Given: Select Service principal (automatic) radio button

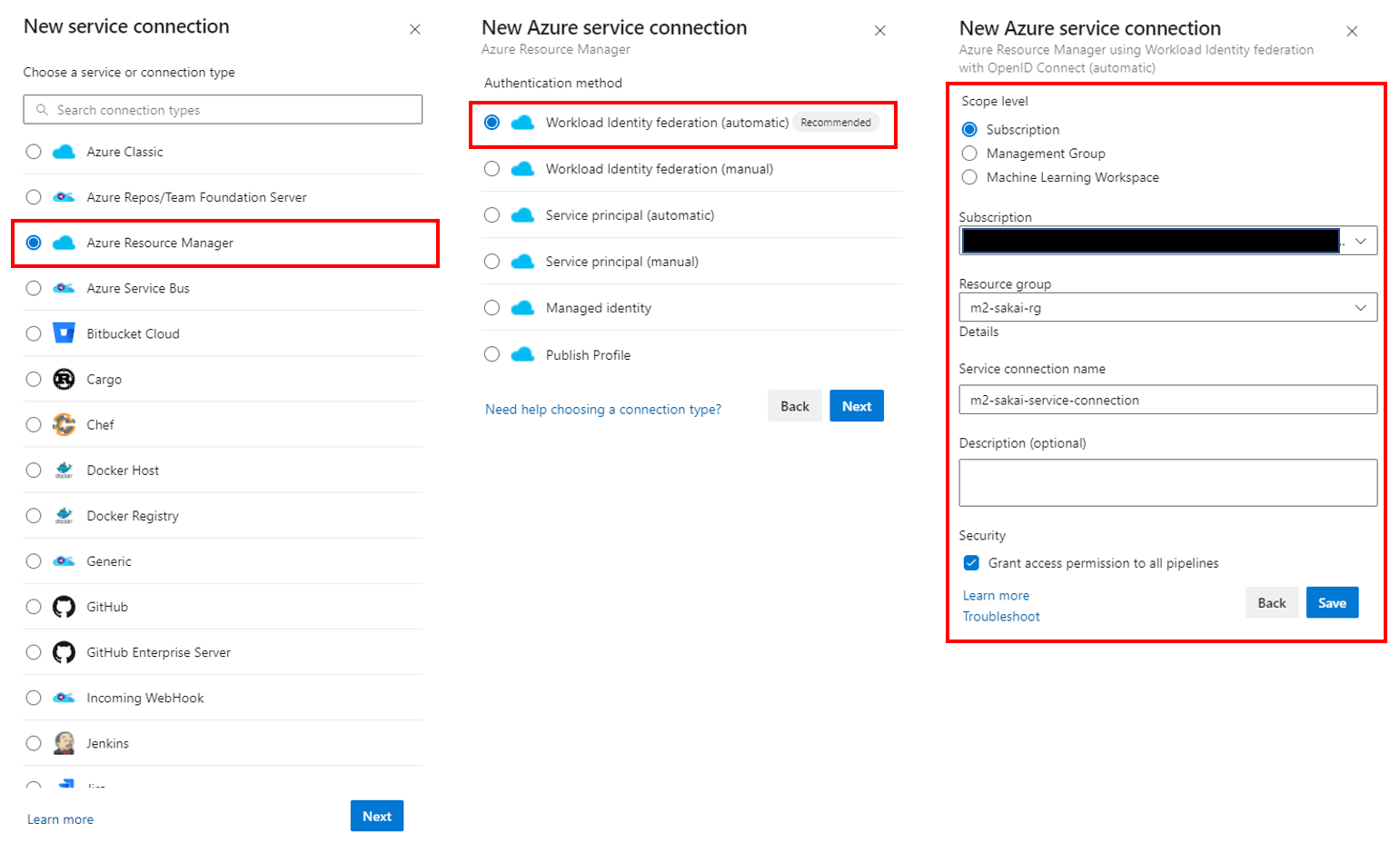Looking at the screenshot, I should tap(491, 215).
